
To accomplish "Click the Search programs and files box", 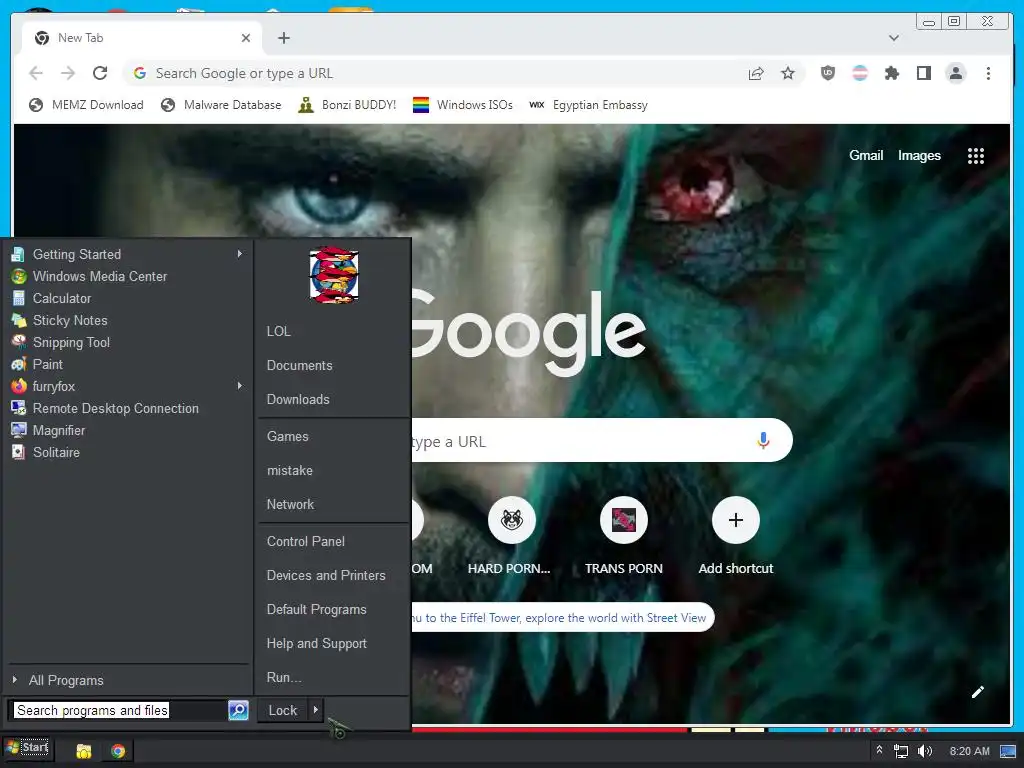I will point(118,710).
